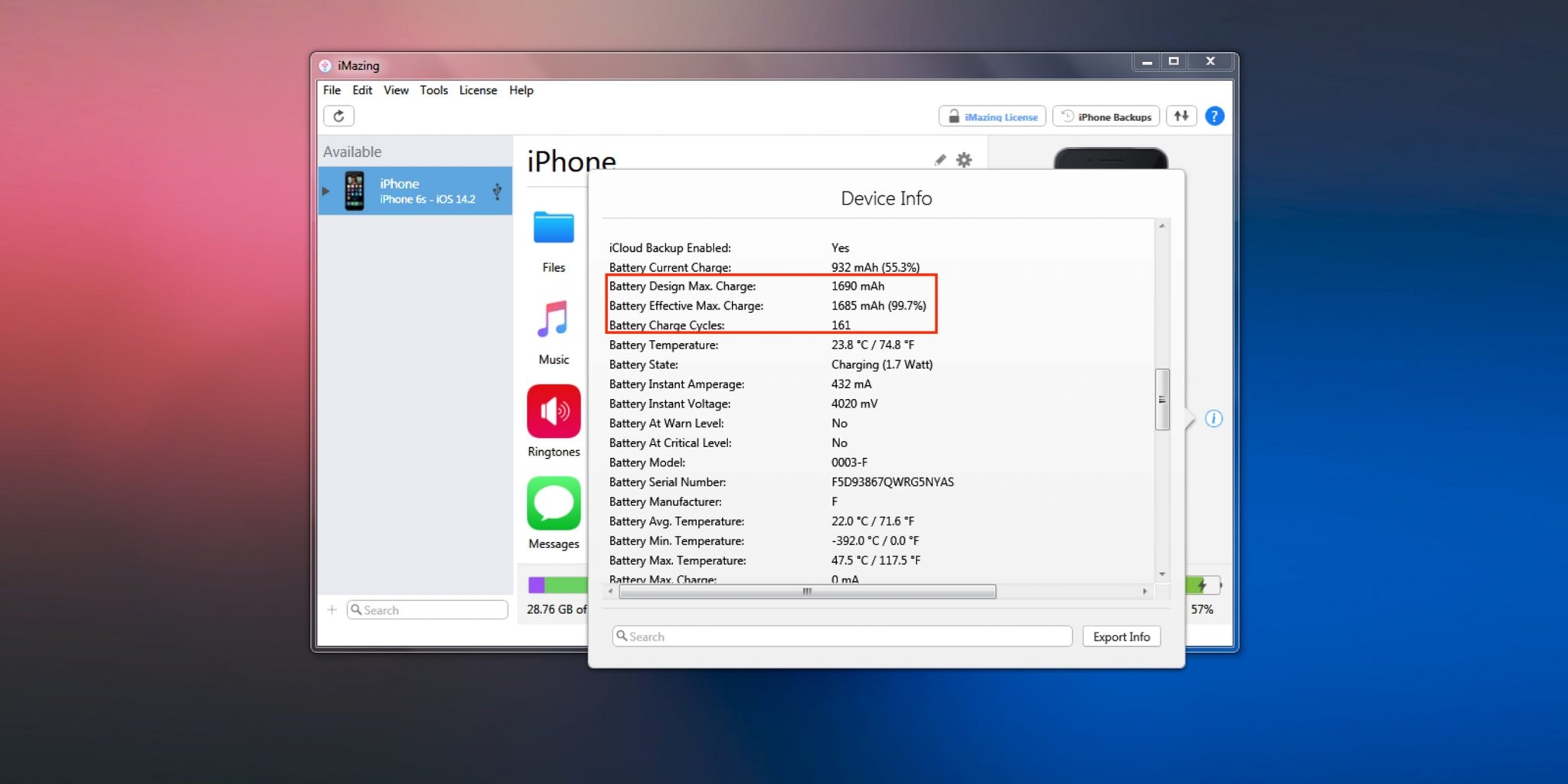1568x784 pixels.
Task: Click horizontal scroll left arrow
Action: [x=610, y=592]
